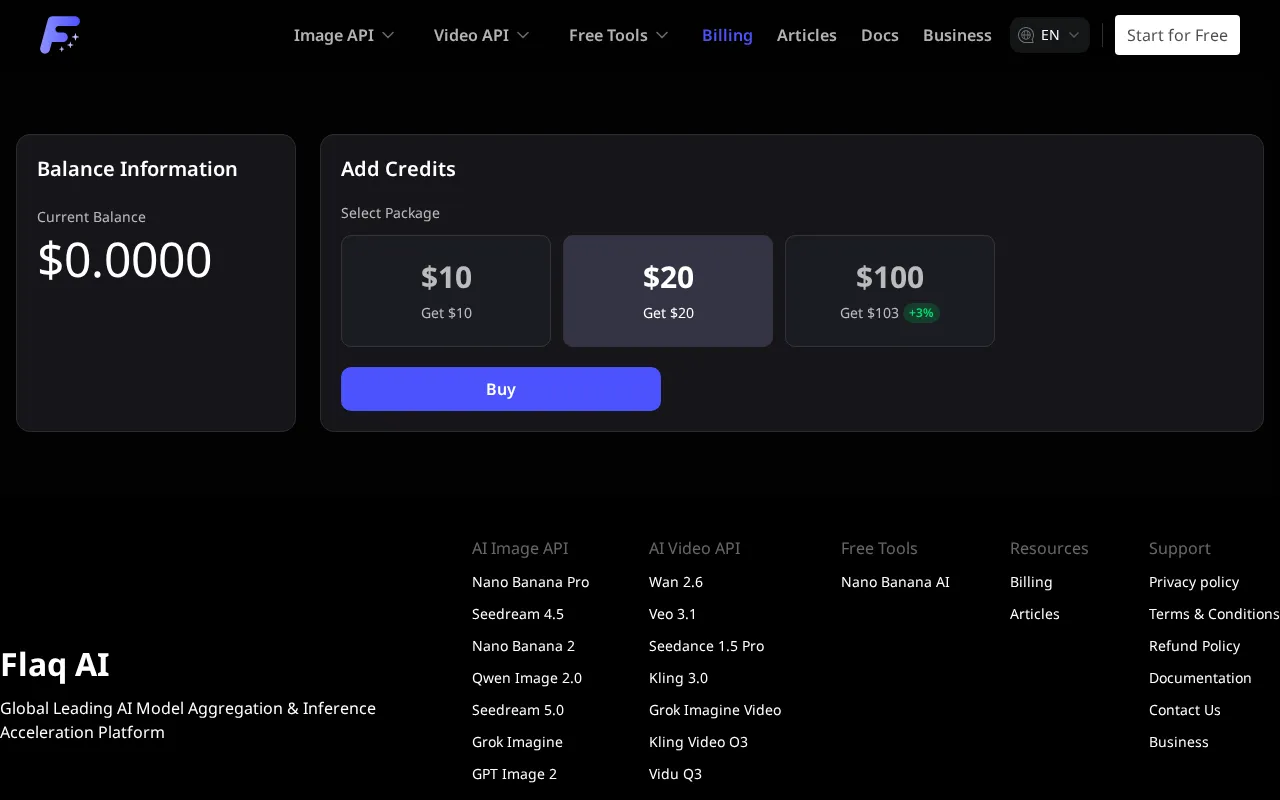Open Kling Video O3 footer link
This screenshot has height=800, width=1280.
(x=698, y=742)
